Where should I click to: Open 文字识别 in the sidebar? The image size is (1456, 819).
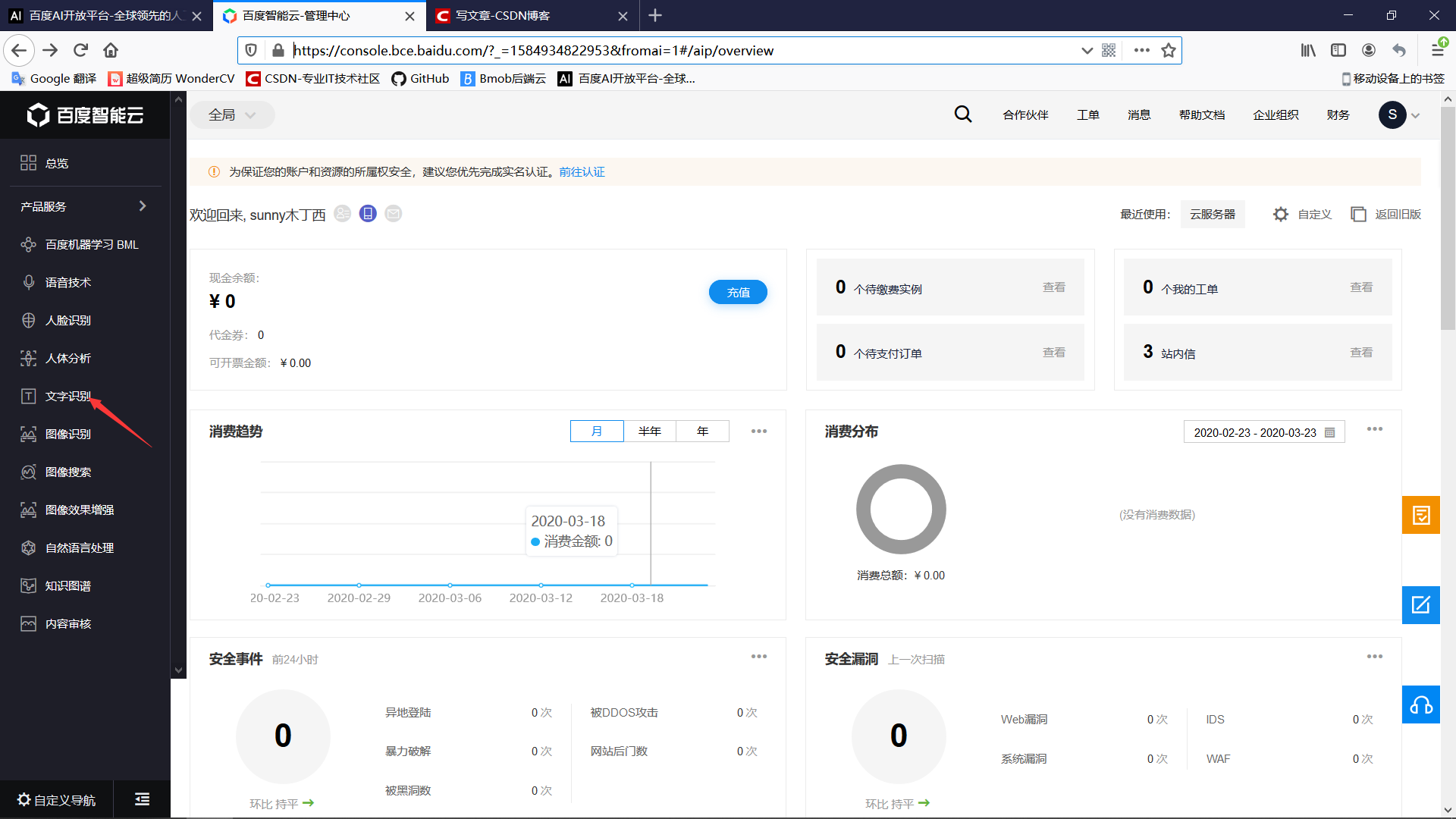pos(67,395)
